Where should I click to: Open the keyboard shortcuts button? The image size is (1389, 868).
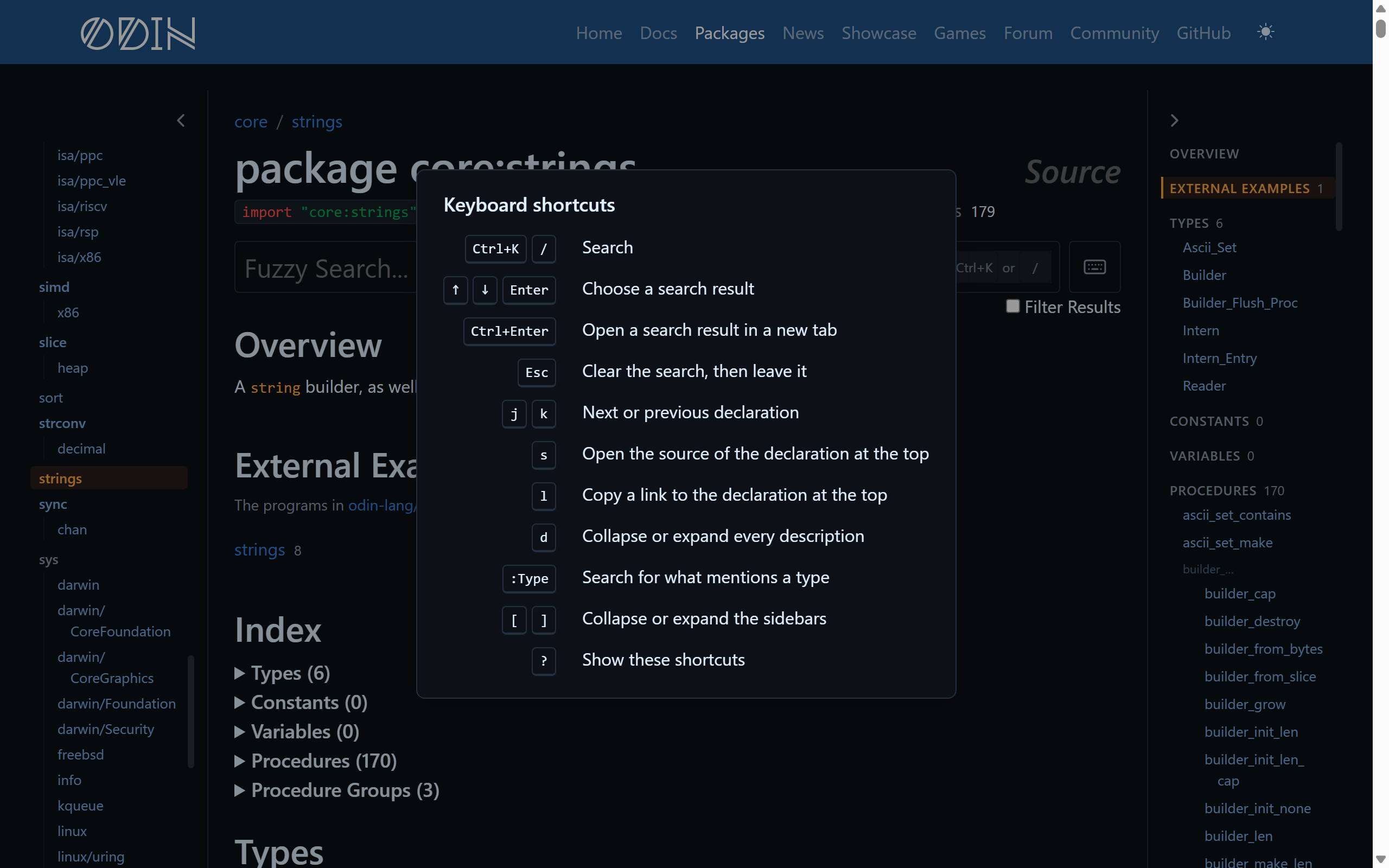click(x=1094, y=267)
